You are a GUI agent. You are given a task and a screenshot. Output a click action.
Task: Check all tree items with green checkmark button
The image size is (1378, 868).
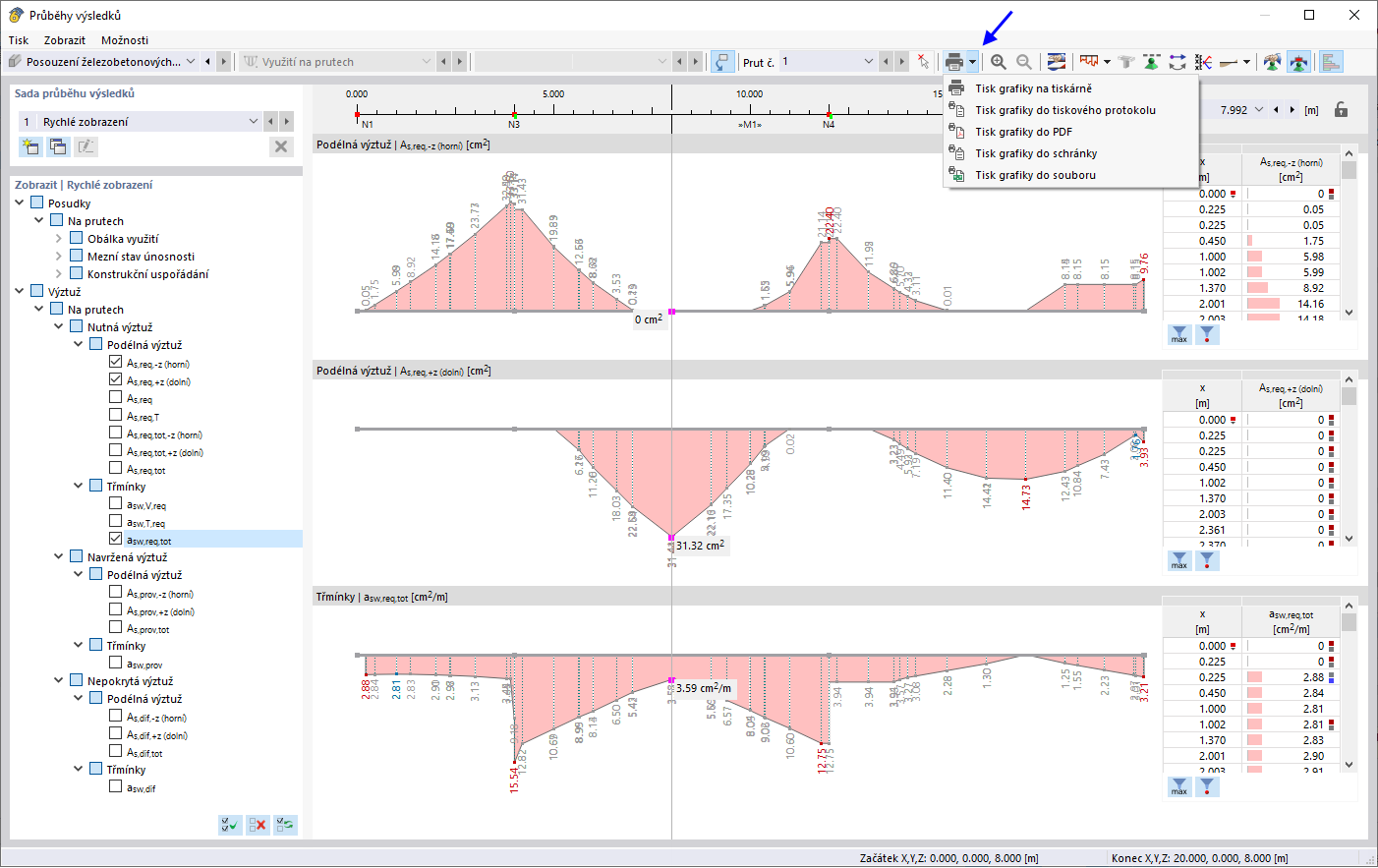pyautogui.click(x=230, y=825)
